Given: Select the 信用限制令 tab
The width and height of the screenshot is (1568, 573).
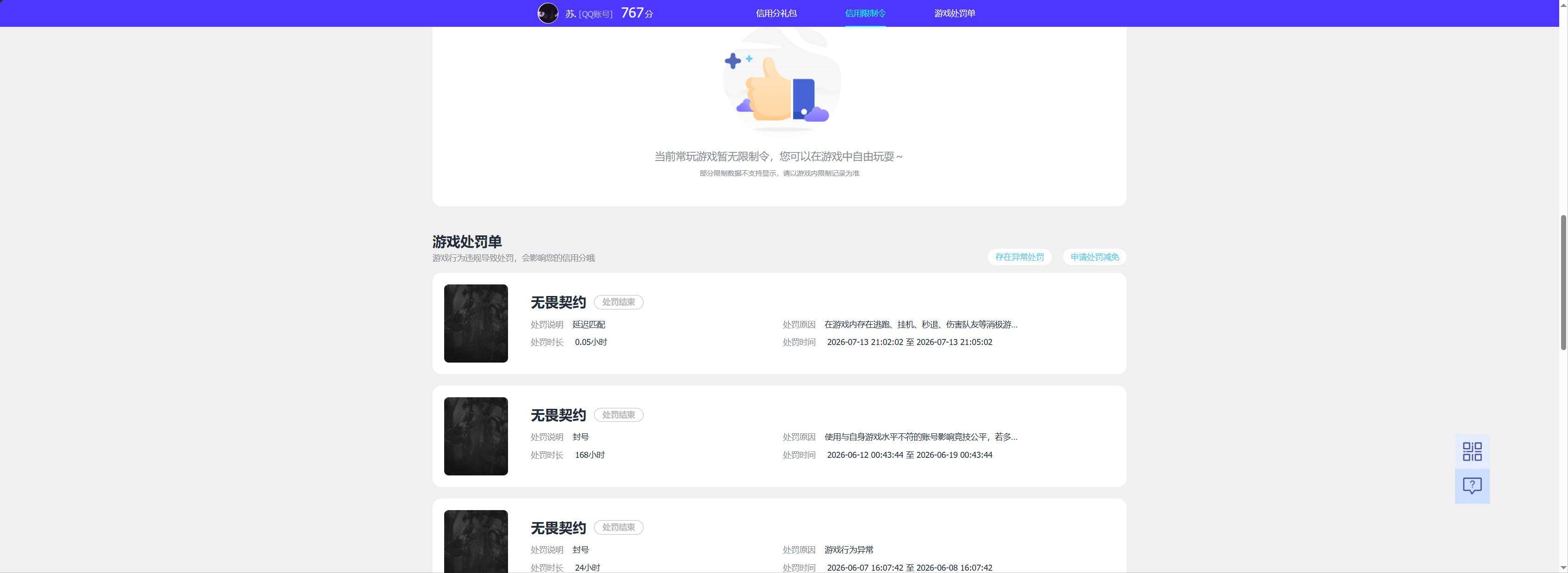Looking at the screenshot, I should coord(865,13).
